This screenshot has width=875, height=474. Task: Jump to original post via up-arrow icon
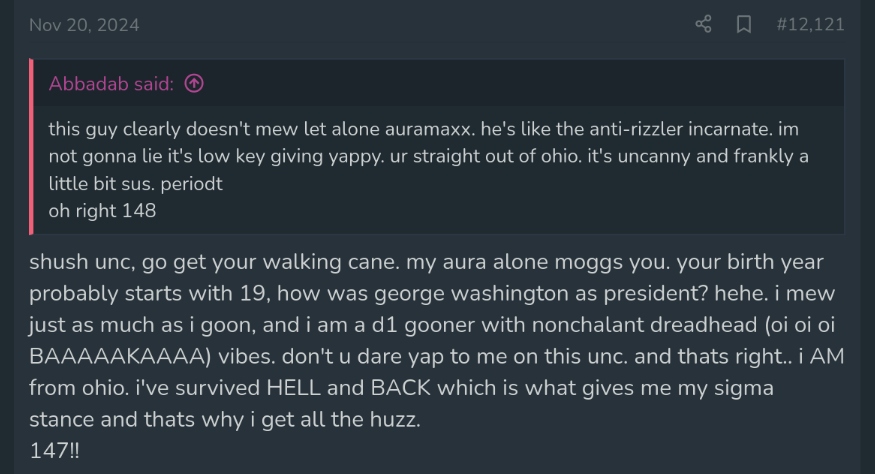[195, 84]
